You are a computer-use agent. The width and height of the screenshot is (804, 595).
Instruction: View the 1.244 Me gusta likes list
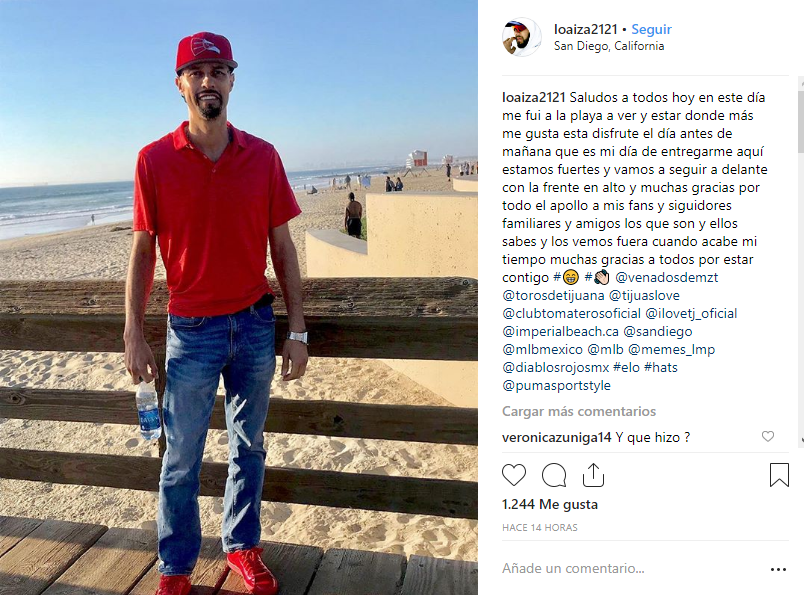pyautogui.click(x=550, y=504)
